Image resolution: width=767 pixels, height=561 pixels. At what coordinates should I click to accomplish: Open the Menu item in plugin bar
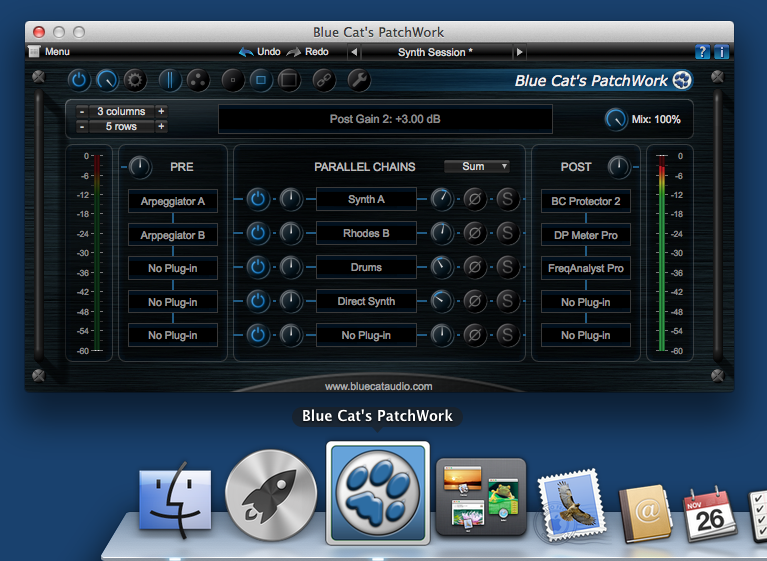click(49, 51)
